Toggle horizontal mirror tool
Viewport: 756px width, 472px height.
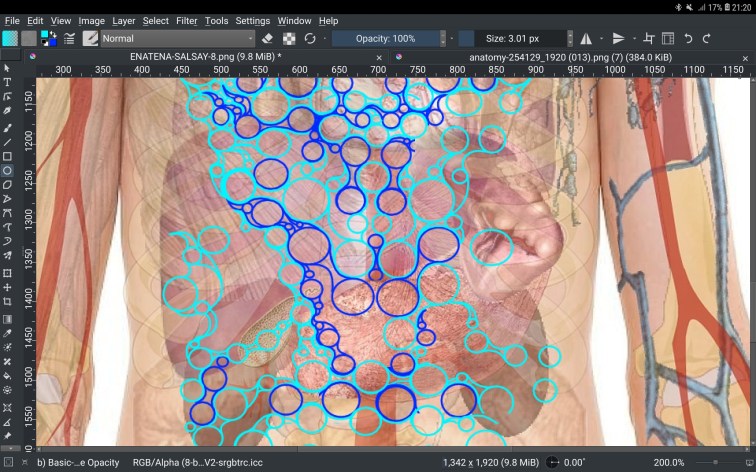tap(586, 38)
